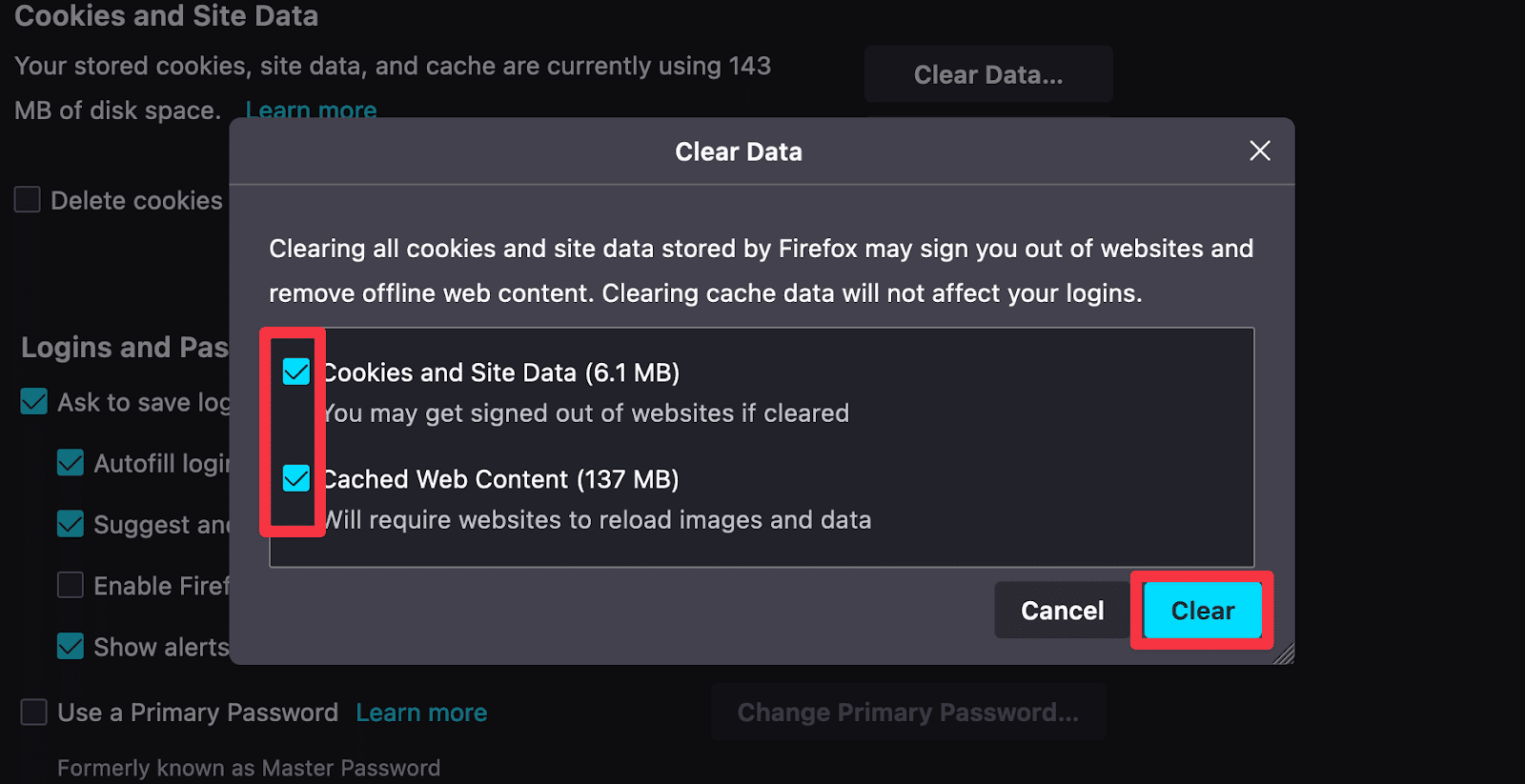Uncheck Cookies and Site Data checkbox

[296, 372]
